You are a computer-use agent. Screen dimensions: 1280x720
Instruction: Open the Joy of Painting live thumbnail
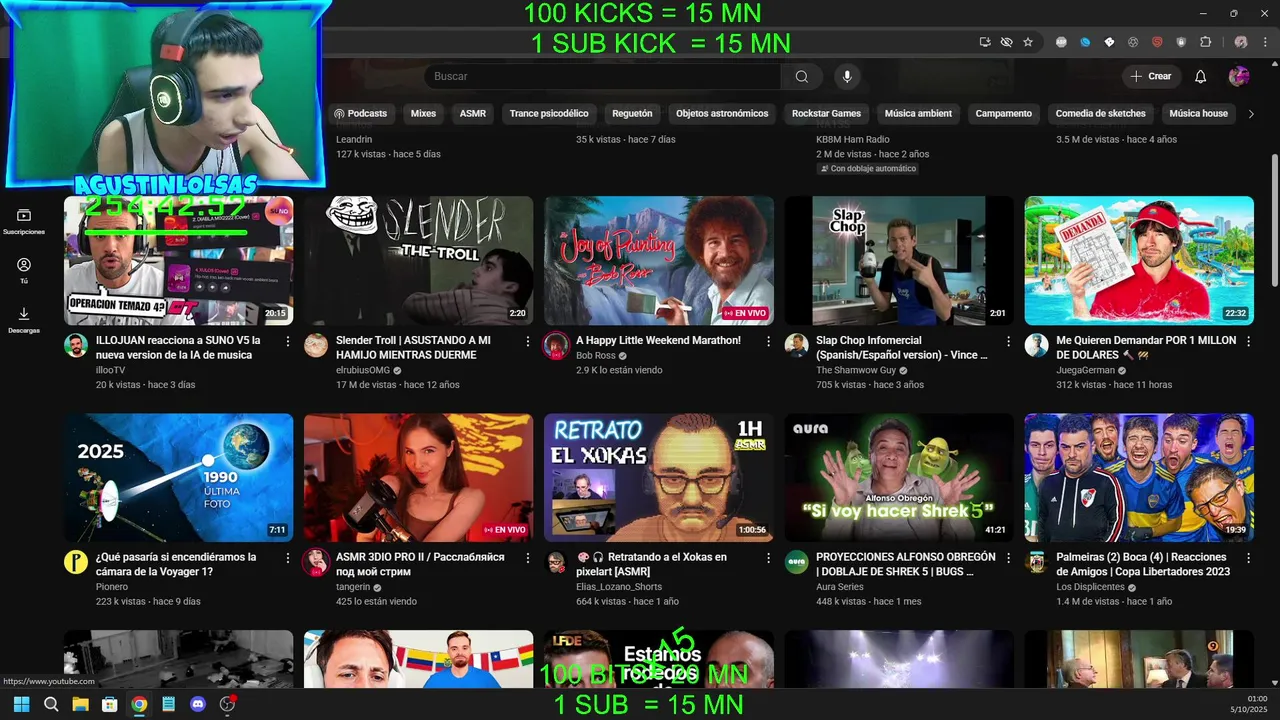[x=659, y=260]
